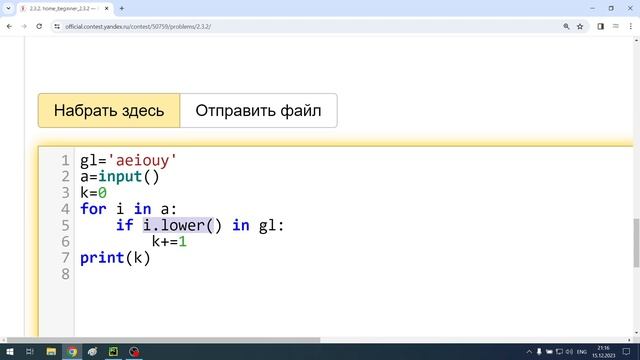
Task: Show hidden system tray icons
Action: point(529,351)
